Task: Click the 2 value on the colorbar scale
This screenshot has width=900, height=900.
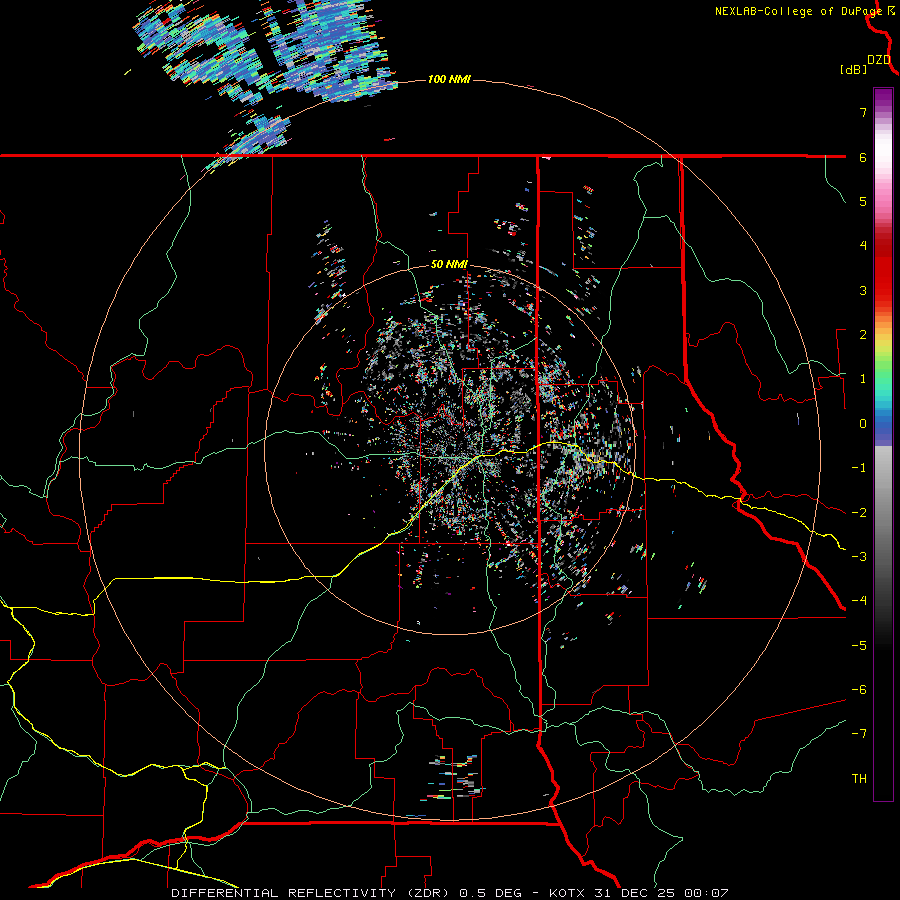Action: [863, 335]
